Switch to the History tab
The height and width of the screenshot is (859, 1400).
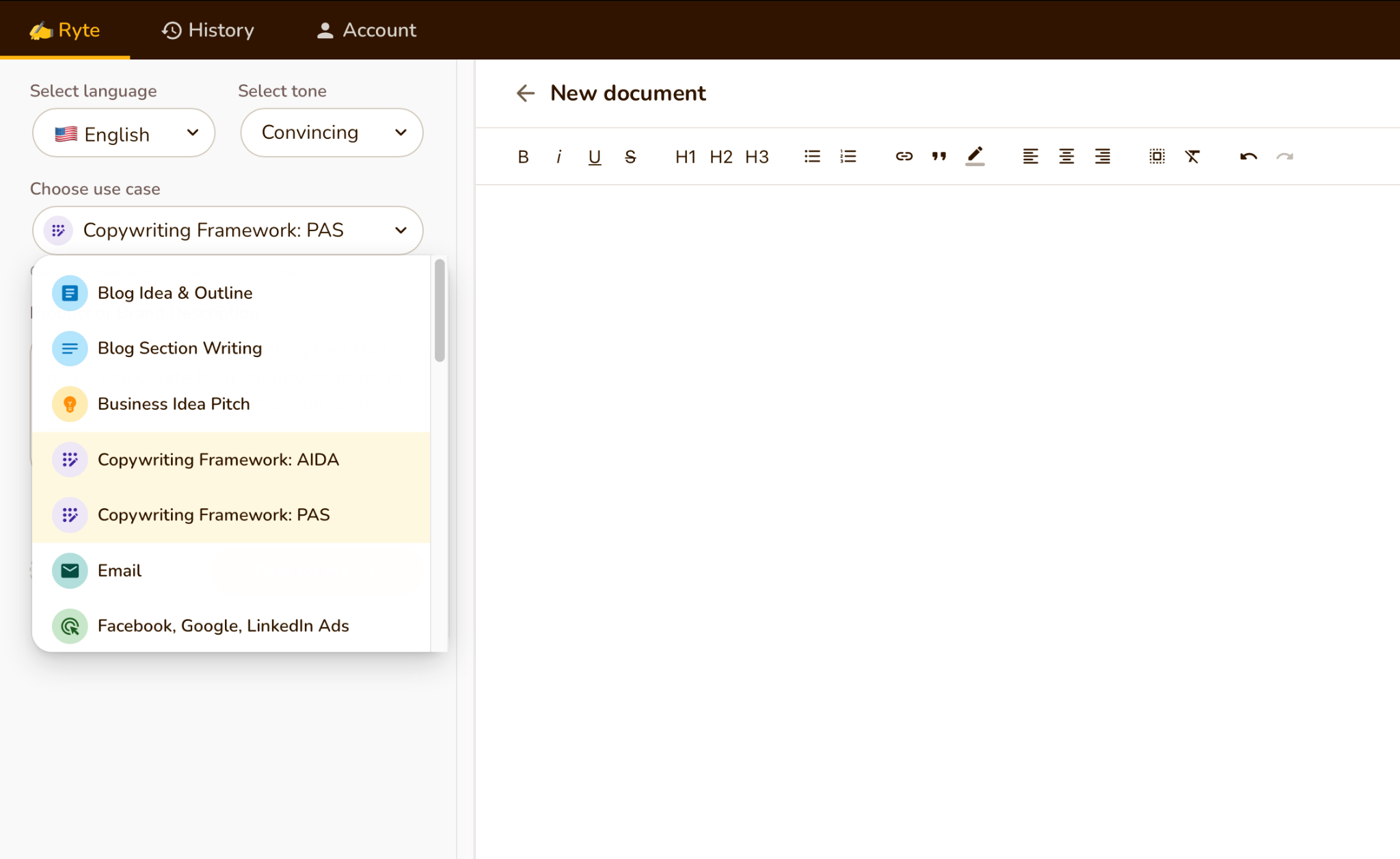(208, 30)
